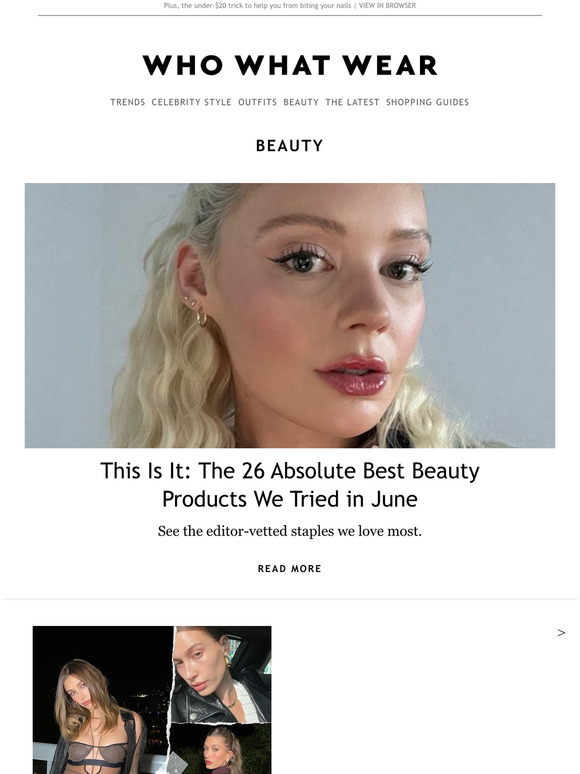The image size is (580, 774).
Task: Visit The Latest navigation link
Action: pos(352,102)
